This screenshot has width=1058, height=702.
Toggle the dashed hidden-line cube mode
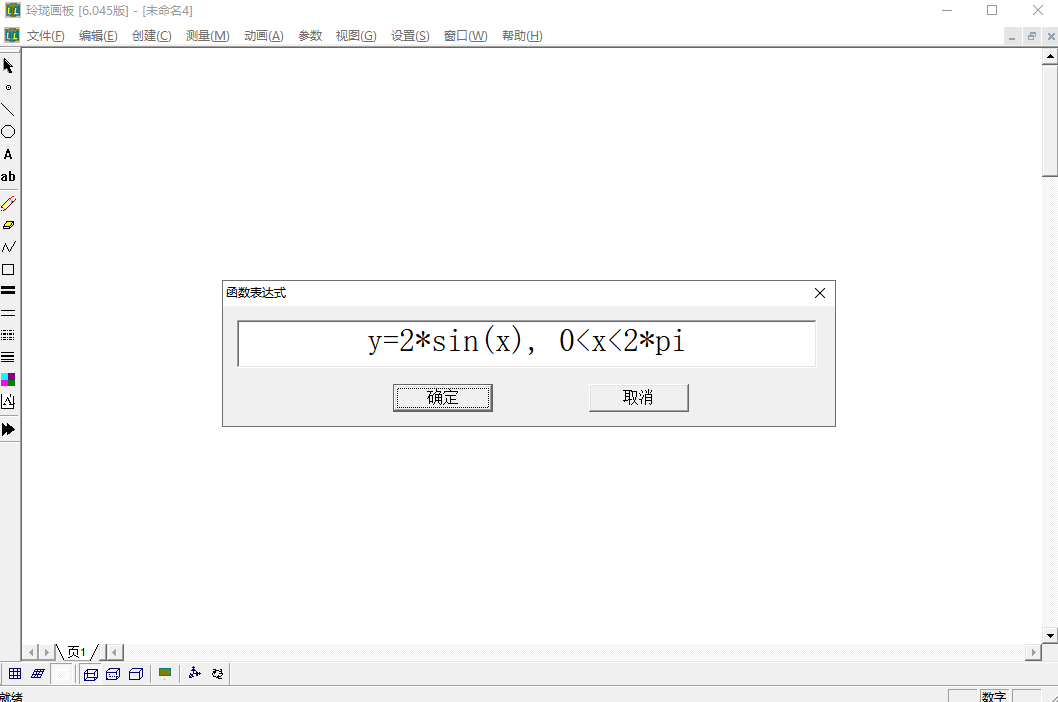point(113,674)
